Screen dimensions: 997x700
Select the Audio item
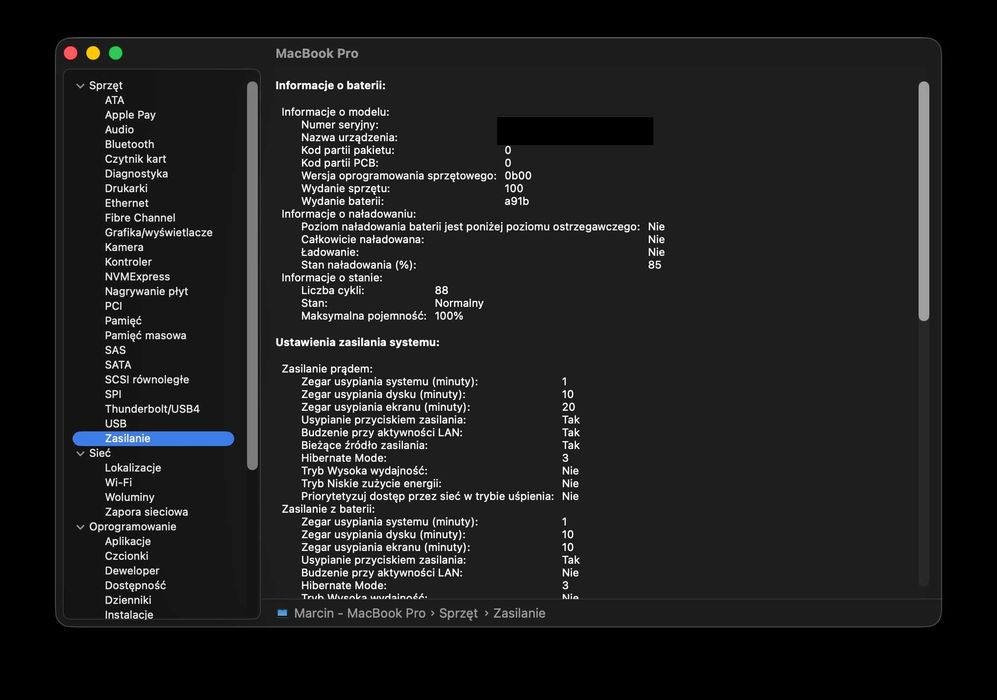[x=119, y=129]
